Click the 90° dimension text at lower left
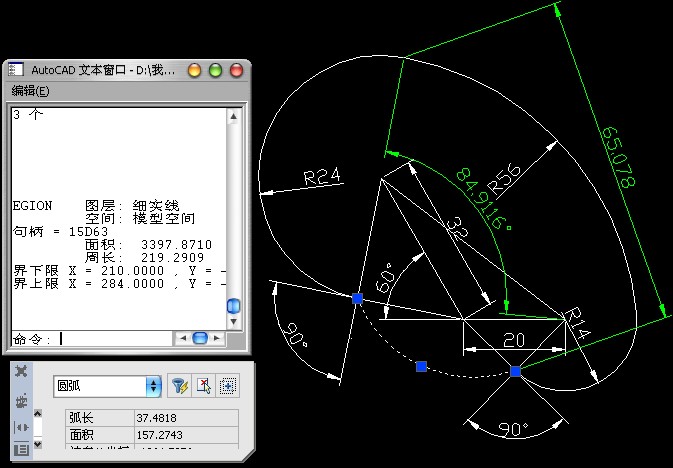This screenshot has height=468, width=673. click(x=295, y=334)
